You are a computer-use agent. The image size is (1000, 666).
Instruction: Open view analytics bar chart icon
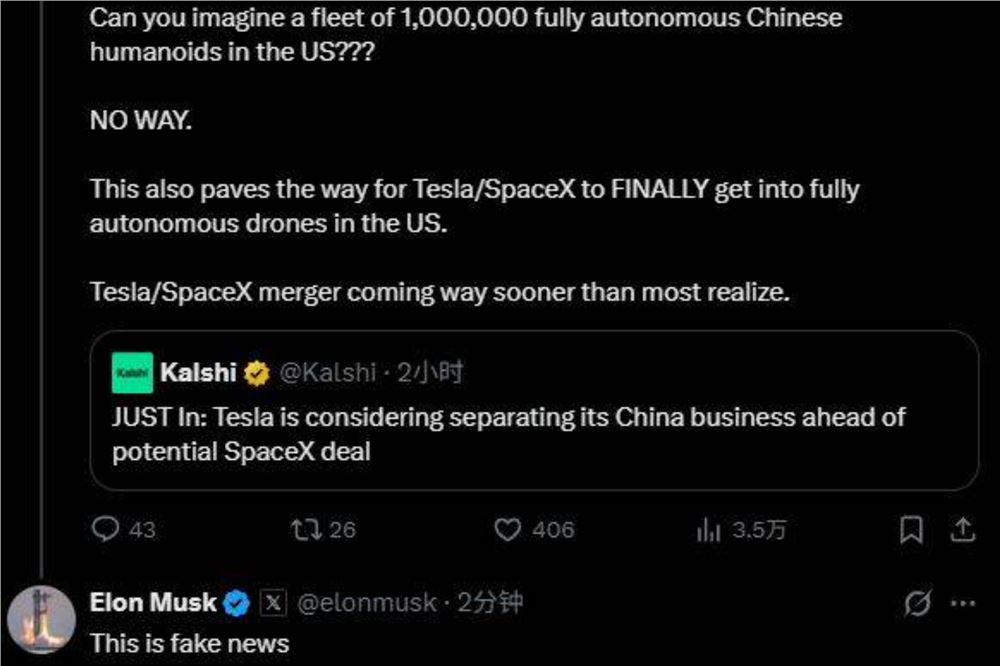click(708, 529)
